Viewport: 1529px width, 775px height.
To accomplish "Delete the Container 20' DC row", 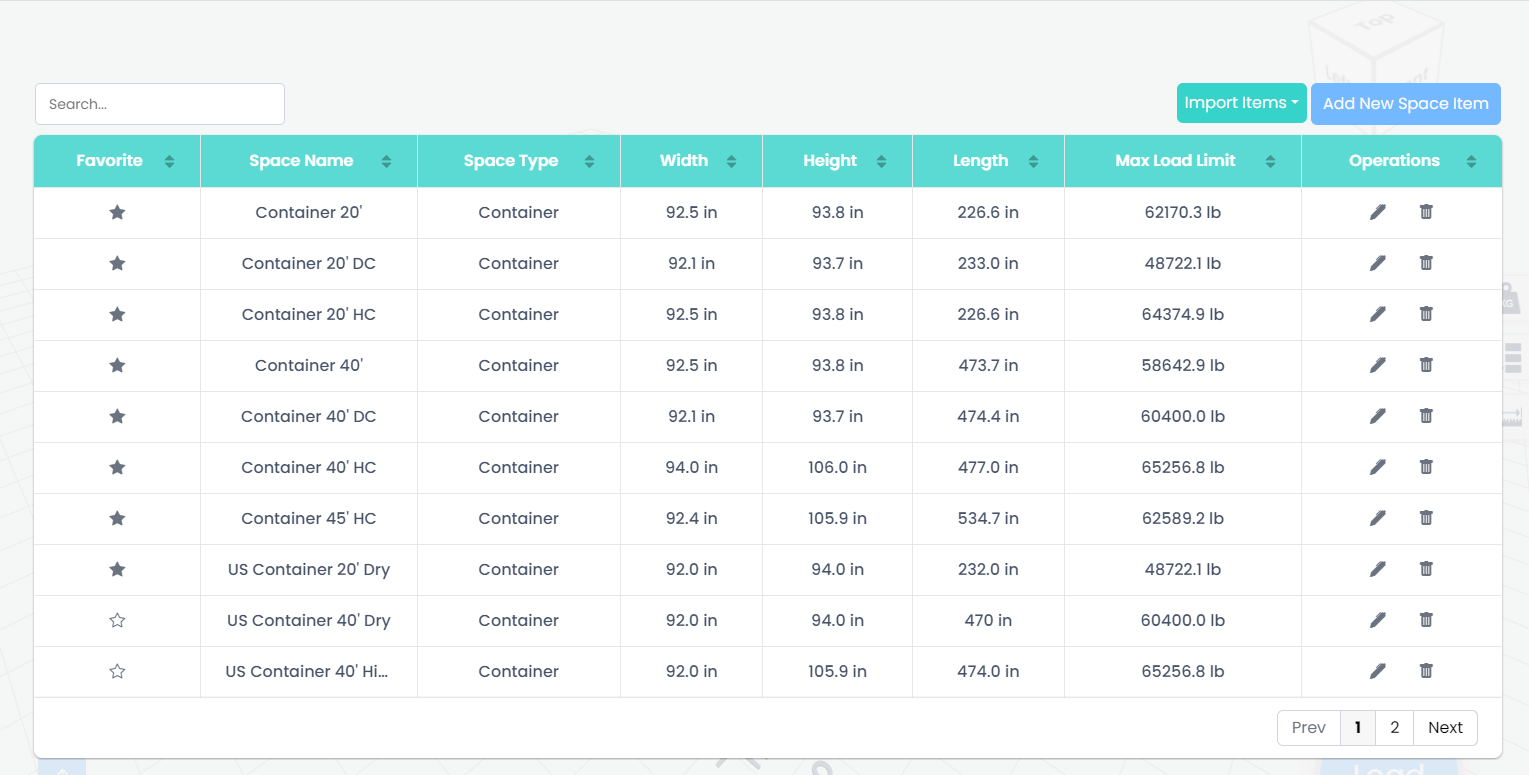I will click(1426, 262).
